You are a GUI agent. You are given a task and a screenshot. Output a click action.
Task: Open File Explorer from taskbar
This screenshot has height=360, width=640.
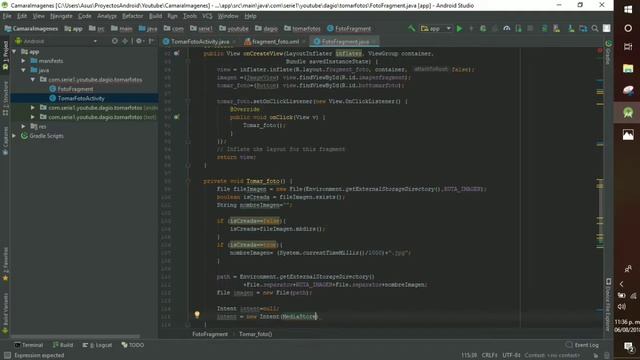(628, 69)
